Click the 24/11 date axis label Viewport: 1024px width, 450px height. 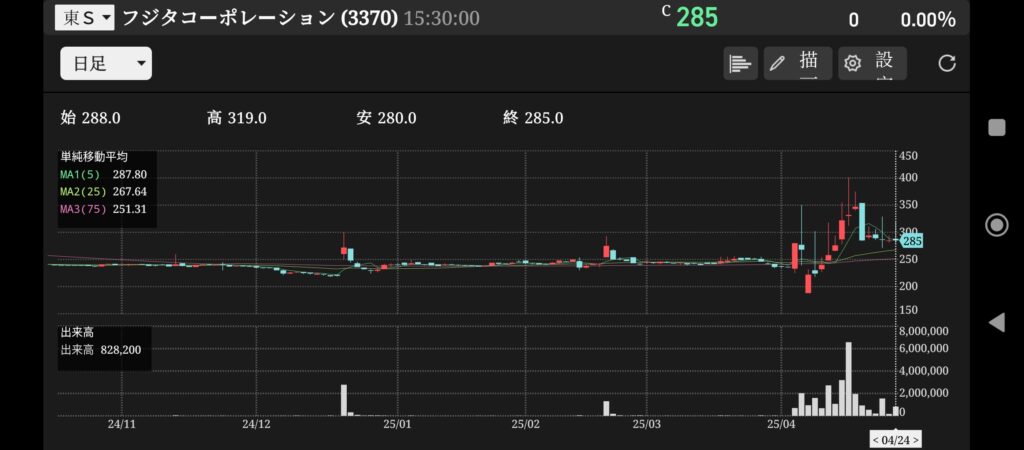[x=122, y=424]
